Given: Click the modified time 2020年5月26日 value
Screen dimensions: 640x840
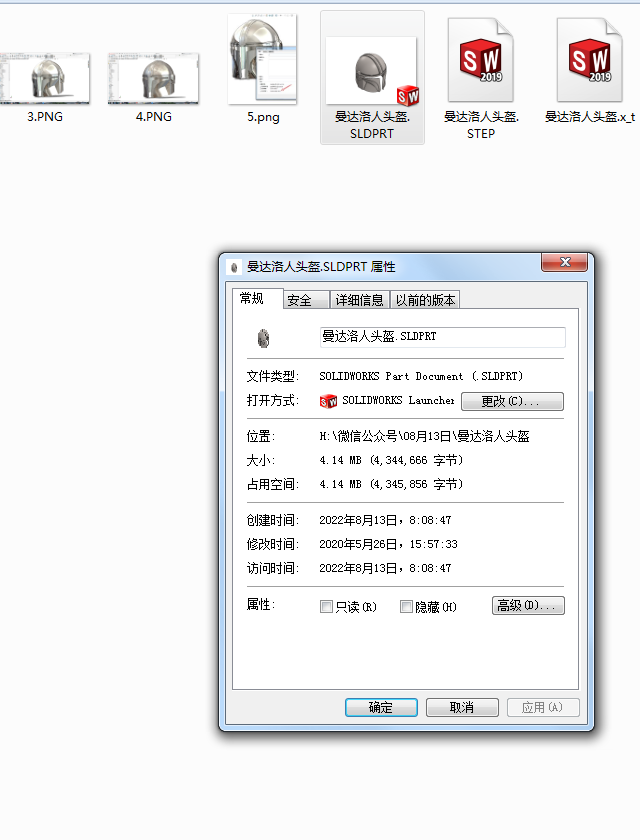Looking at the screenshot, I should (388, 544).
